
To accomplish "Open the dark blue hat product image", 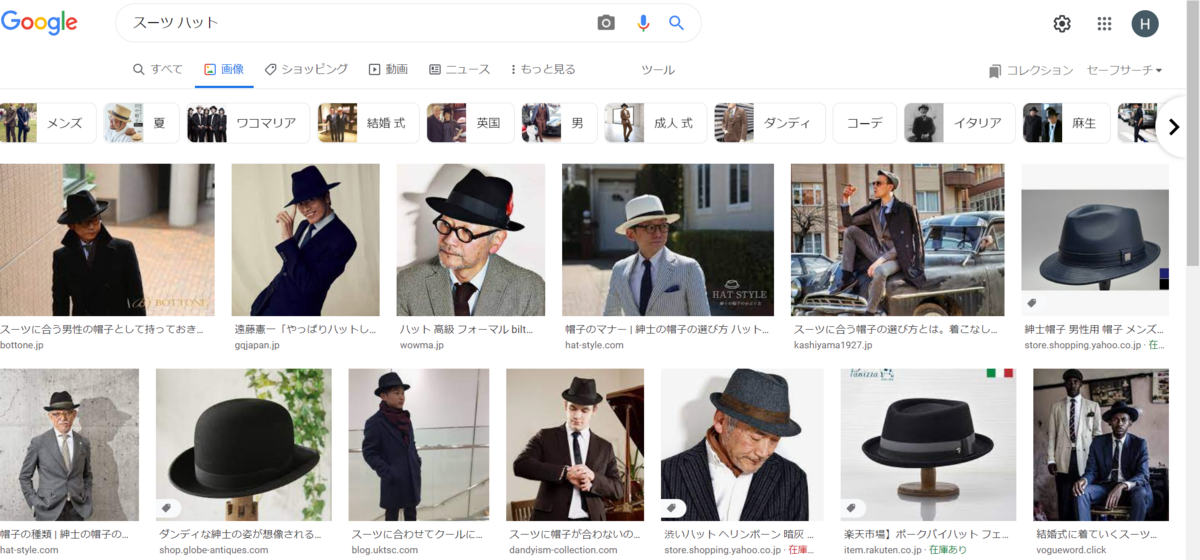I will coord(1095,240).
